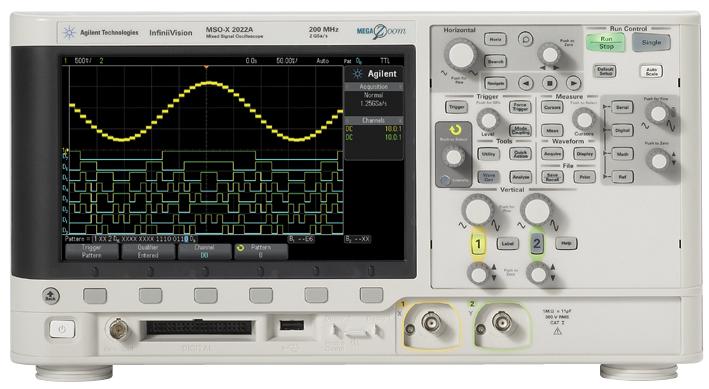
Task: Click the orange trigger marker atop the grid
Action: (x=207, y=67)
